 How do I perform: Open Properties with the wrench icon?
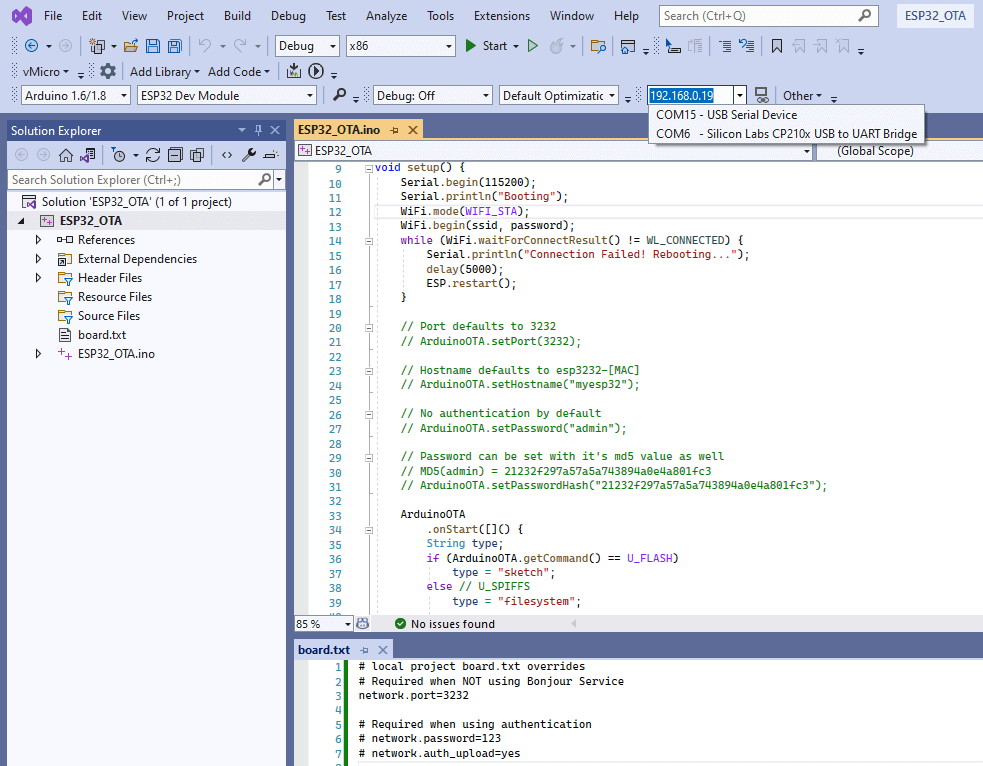tap(249, 155)
